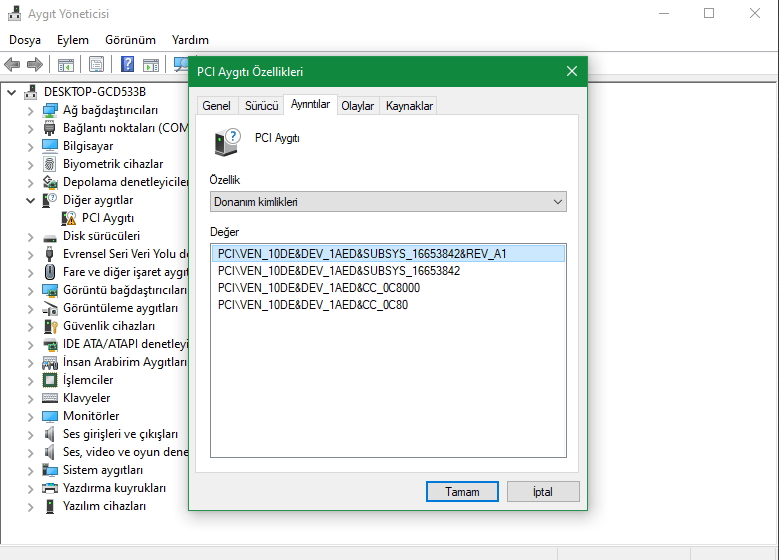Switch to the Sürücü tab
The height and width of the screenshot is (560, 784).
262,106
